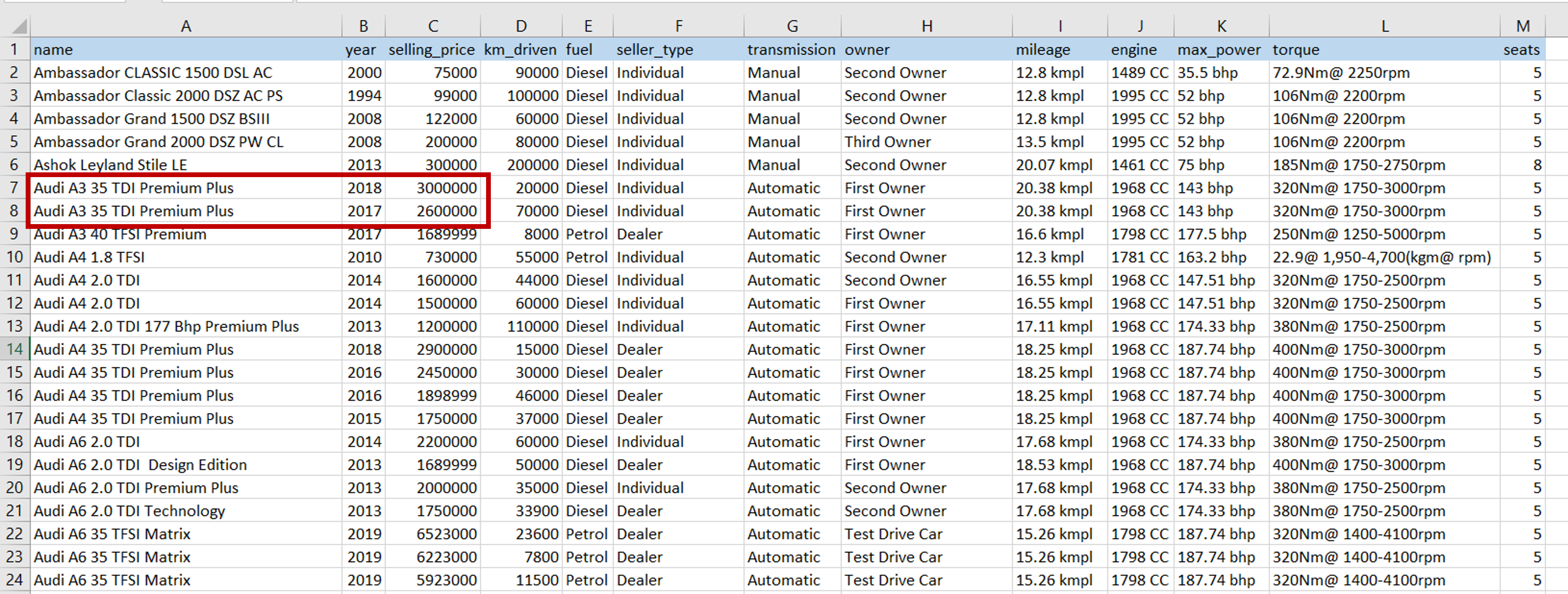The image size is (1568, 594).
Task: Select selling price 6223000 in row 23
Action: 433,557
